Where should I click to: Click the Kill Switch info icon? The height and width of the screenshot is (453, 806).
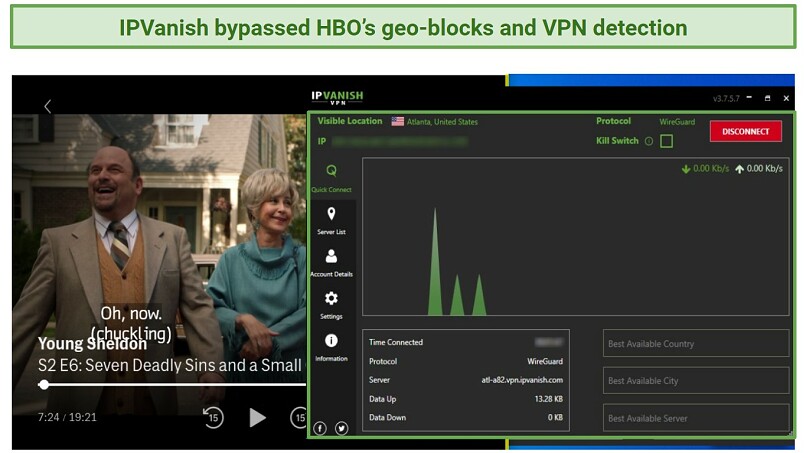tap(649, 141)
